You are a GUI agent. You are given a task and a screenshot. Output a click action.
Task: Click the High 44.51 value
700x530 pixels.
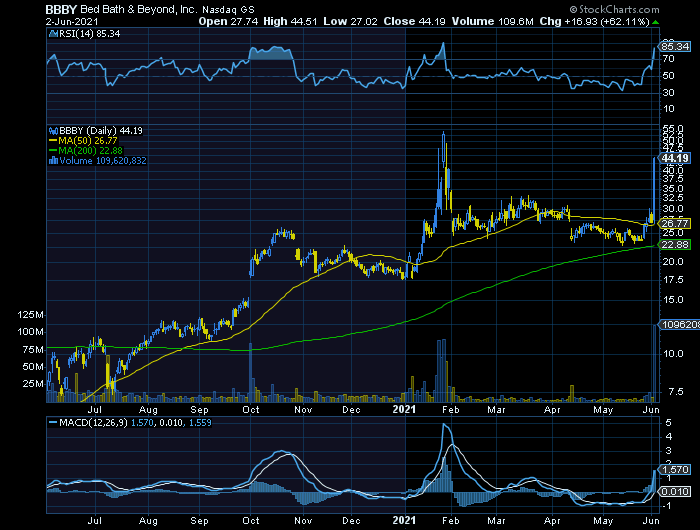coord(290,21)
